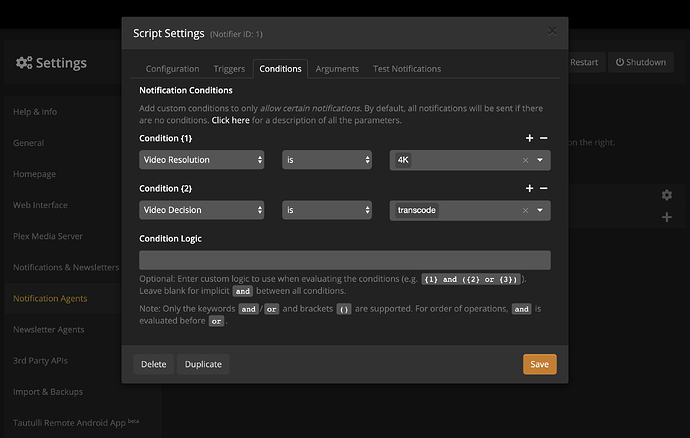
Task: Focus the Condition Logic input field
Action: [345, 260]
